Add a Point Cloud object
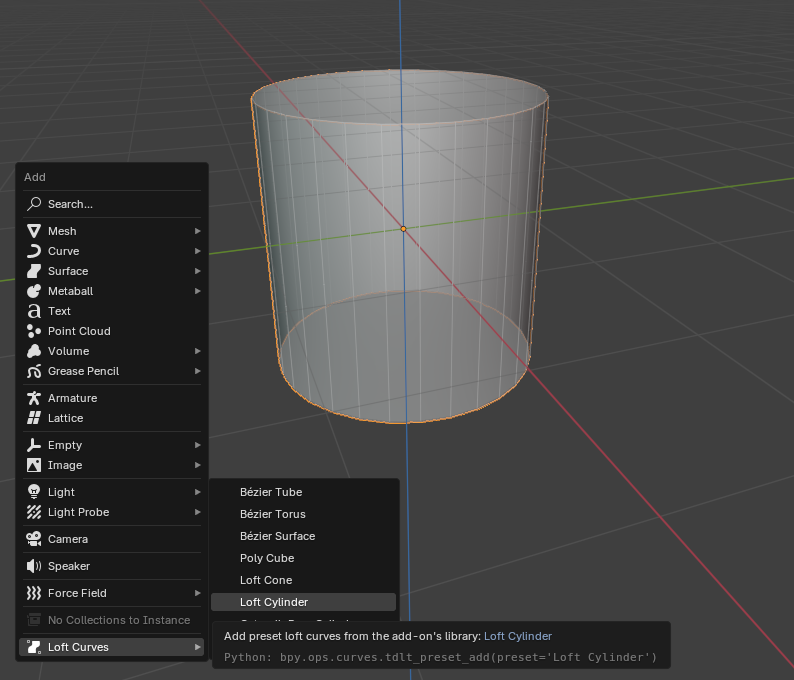The width and height of the screenshot is (794, 680). pos(112,331)
